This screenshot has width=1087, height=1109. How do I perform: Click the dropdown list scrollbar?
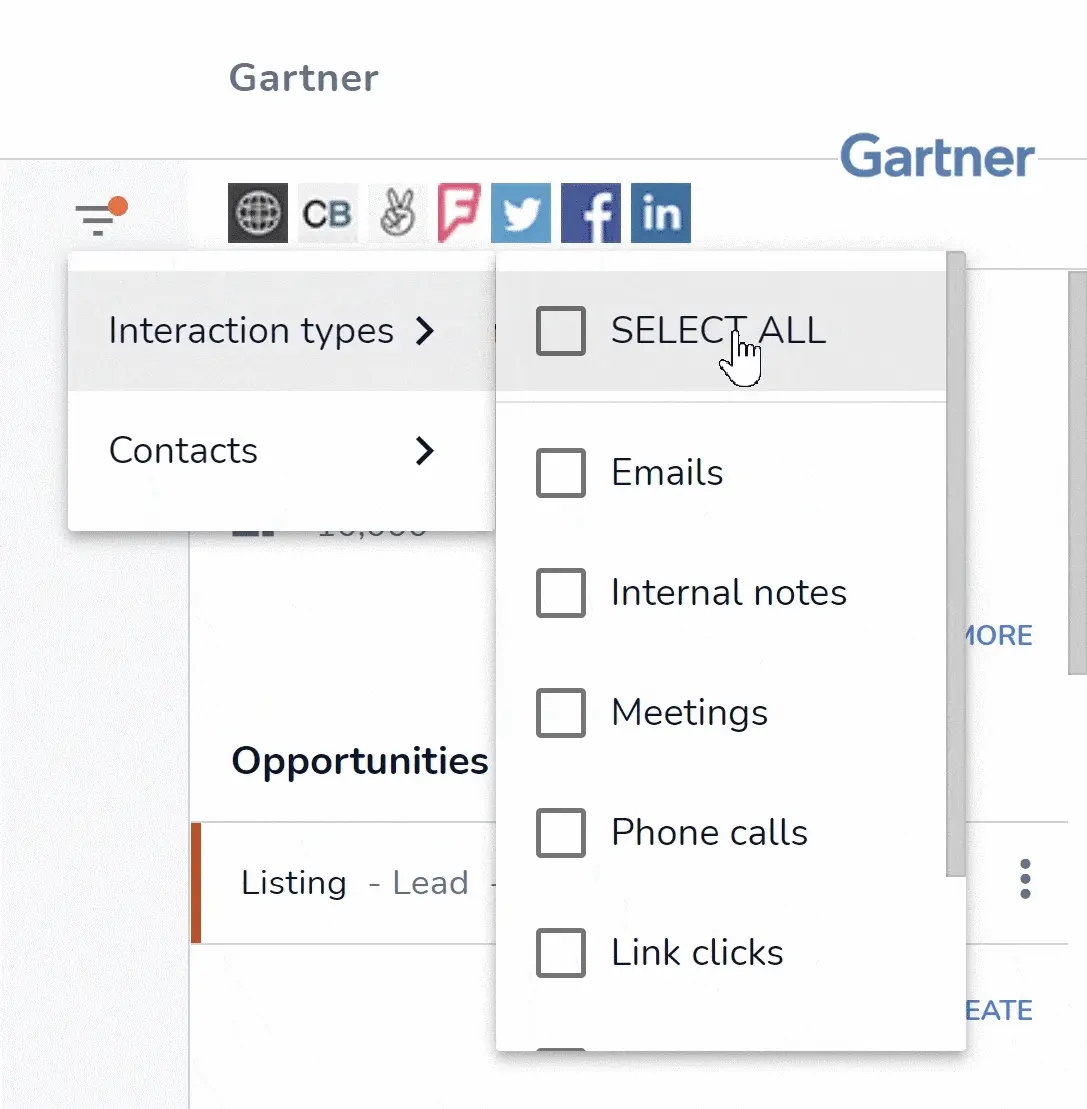(x=955, y=564)
